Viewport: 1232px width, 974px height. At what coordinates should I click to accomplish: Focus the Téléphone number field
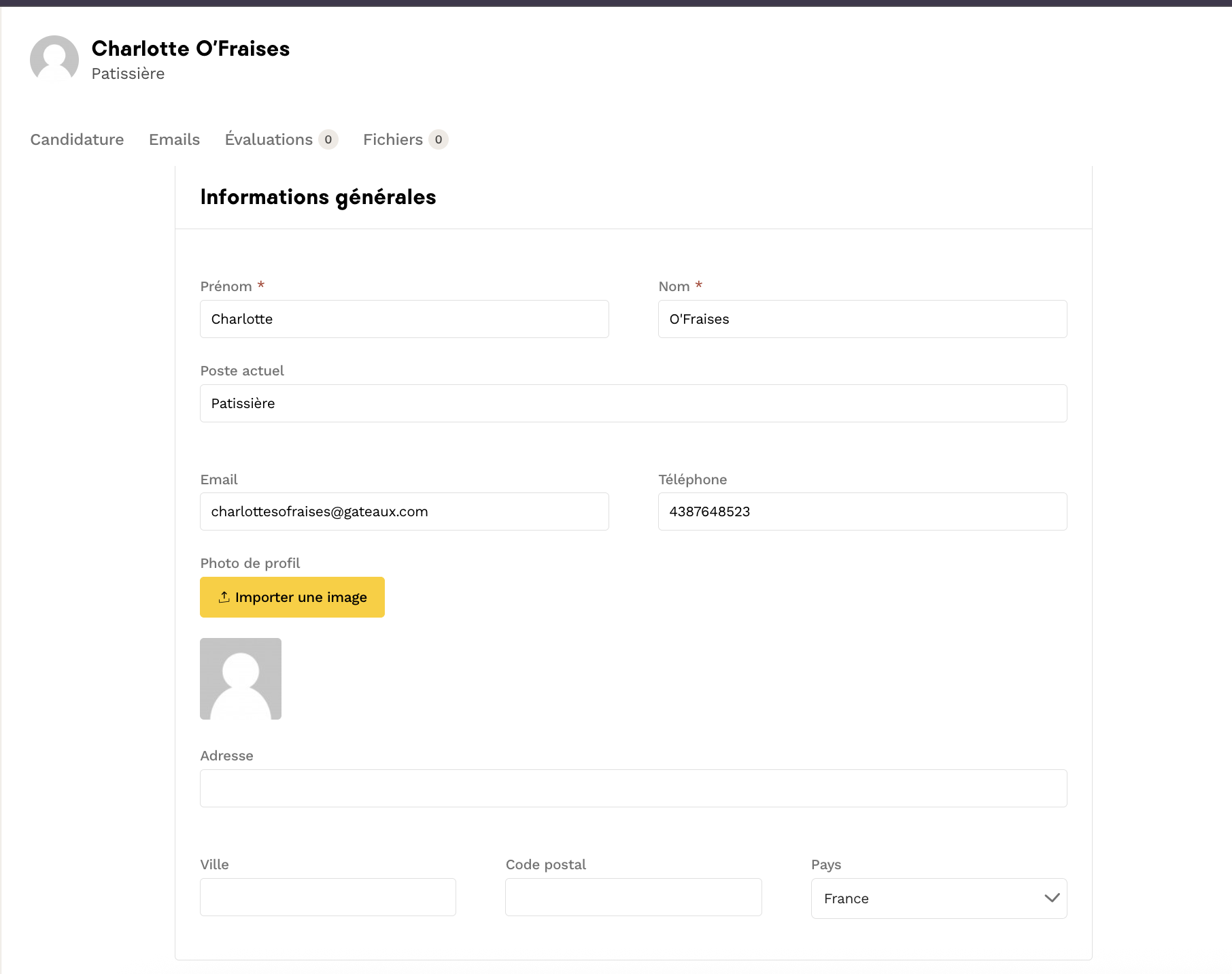pos(862,511)
